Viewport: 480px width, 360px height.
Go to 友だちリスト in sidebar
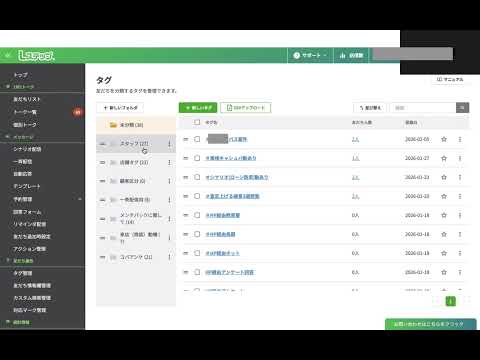(x=27, y=99)
